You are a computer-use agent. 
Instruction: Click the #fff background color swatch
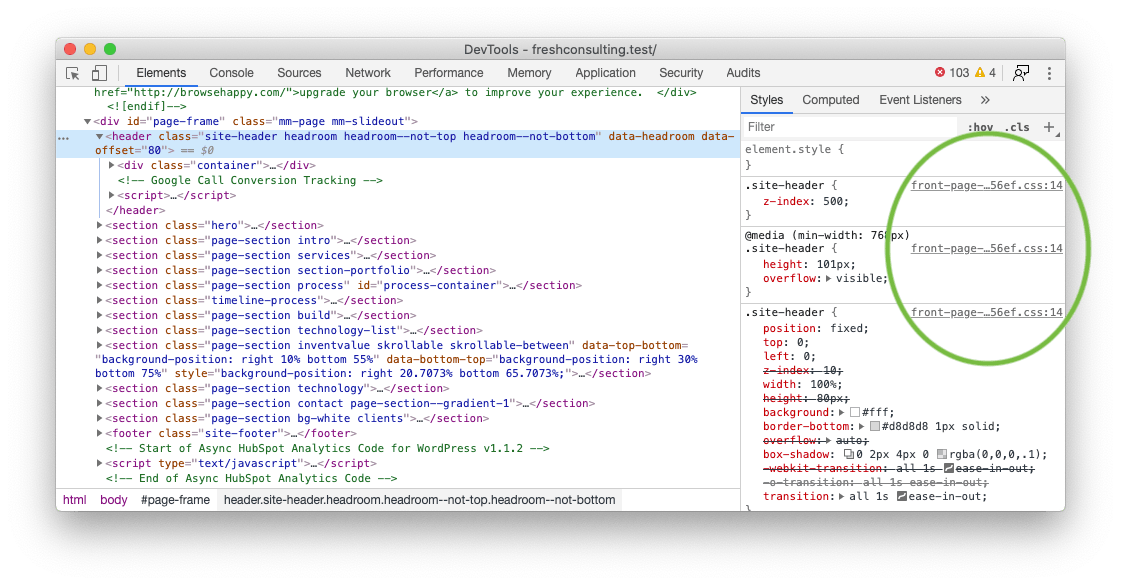(x=854, y=413)
